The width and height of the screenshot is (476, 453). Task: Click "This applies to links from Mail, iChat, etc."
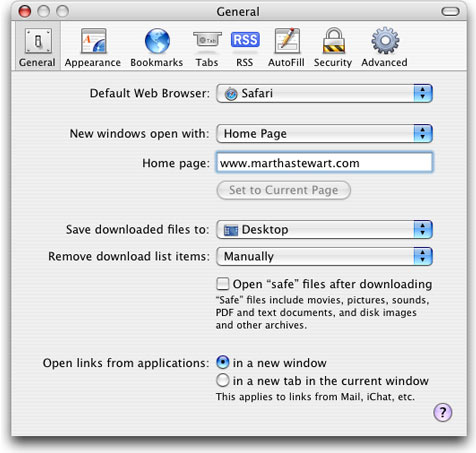tap(315, 397)
